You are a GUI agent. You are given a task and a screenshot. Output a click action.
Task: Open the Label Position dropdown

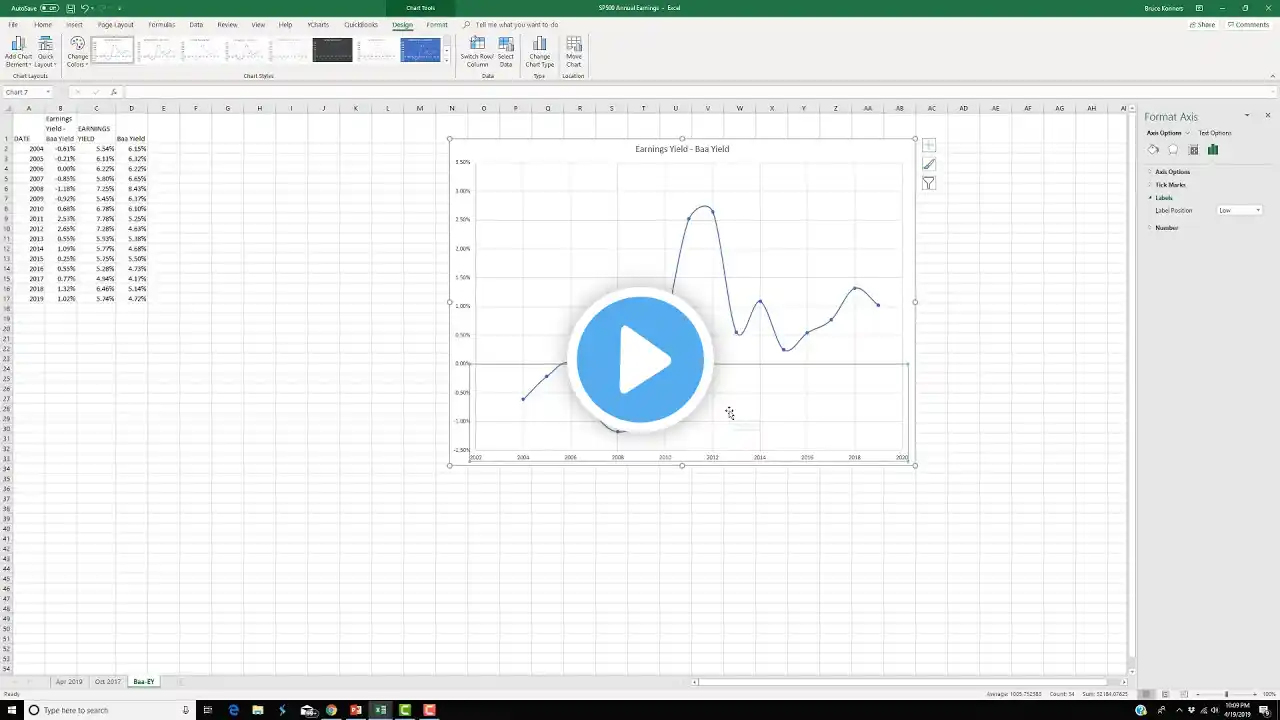coord(1240,210)
